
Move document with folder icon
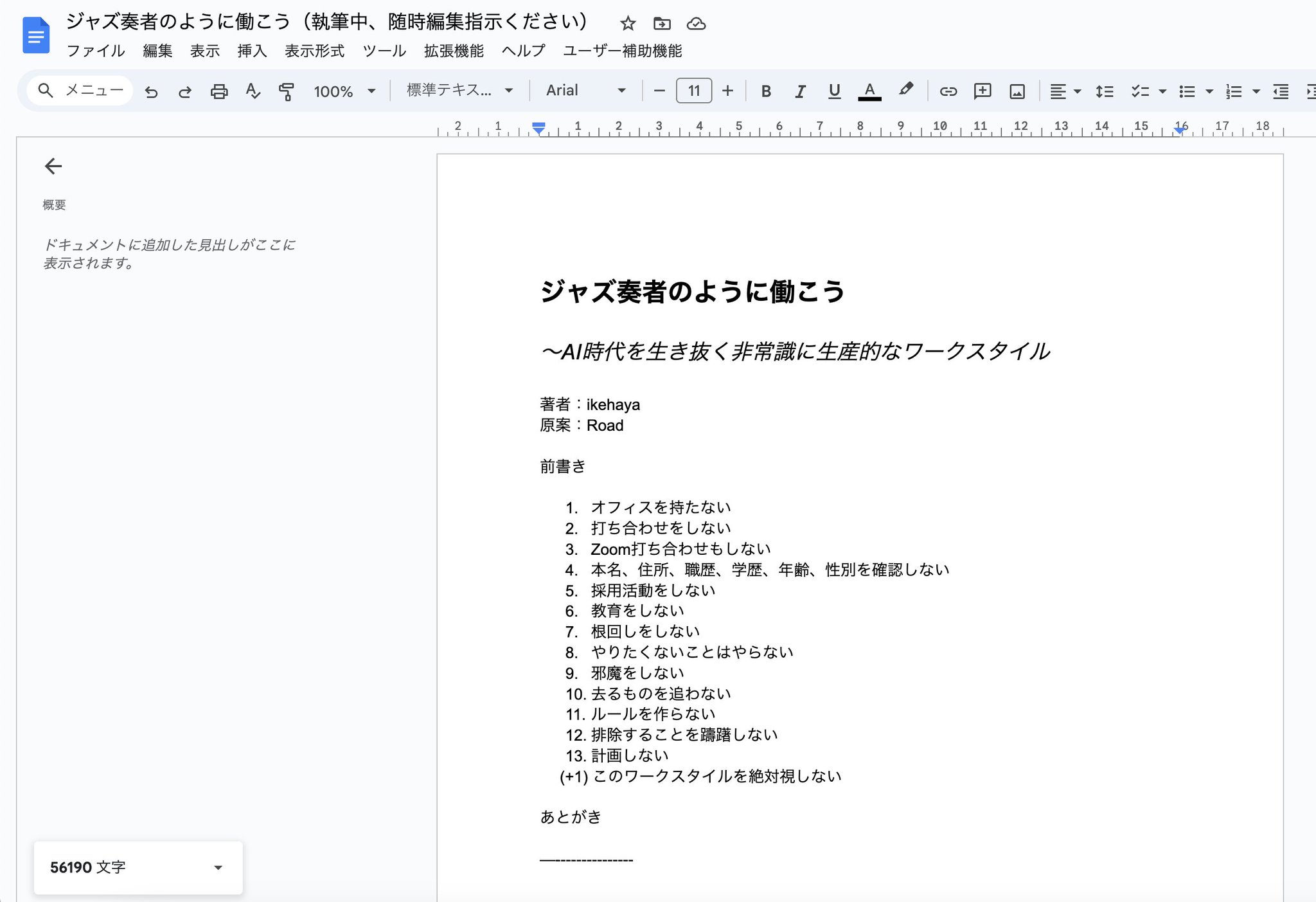(662, 24)
